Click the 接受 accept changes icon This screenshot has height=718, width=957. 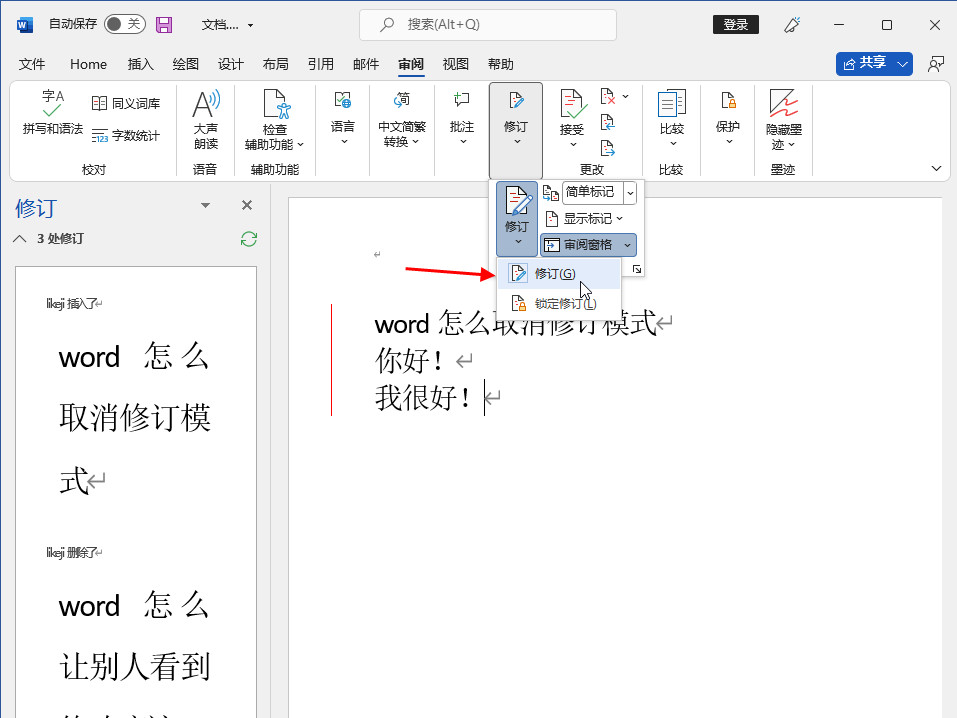tap(572, 104)
